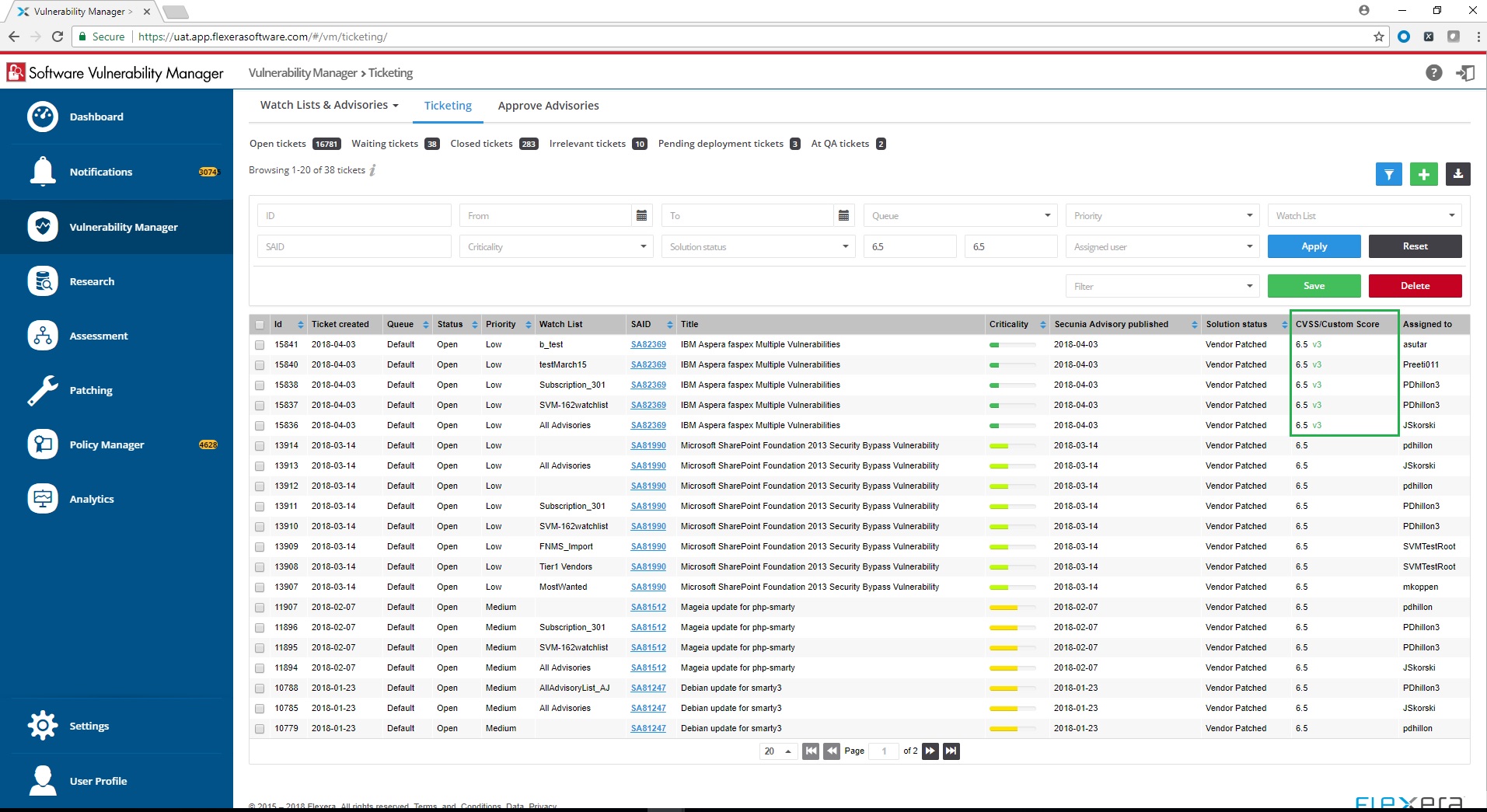This screenshot has height=812, width=1487.
Task: Open the help question mark icon
Action: pyautogui.click(x=1433, y=73)
